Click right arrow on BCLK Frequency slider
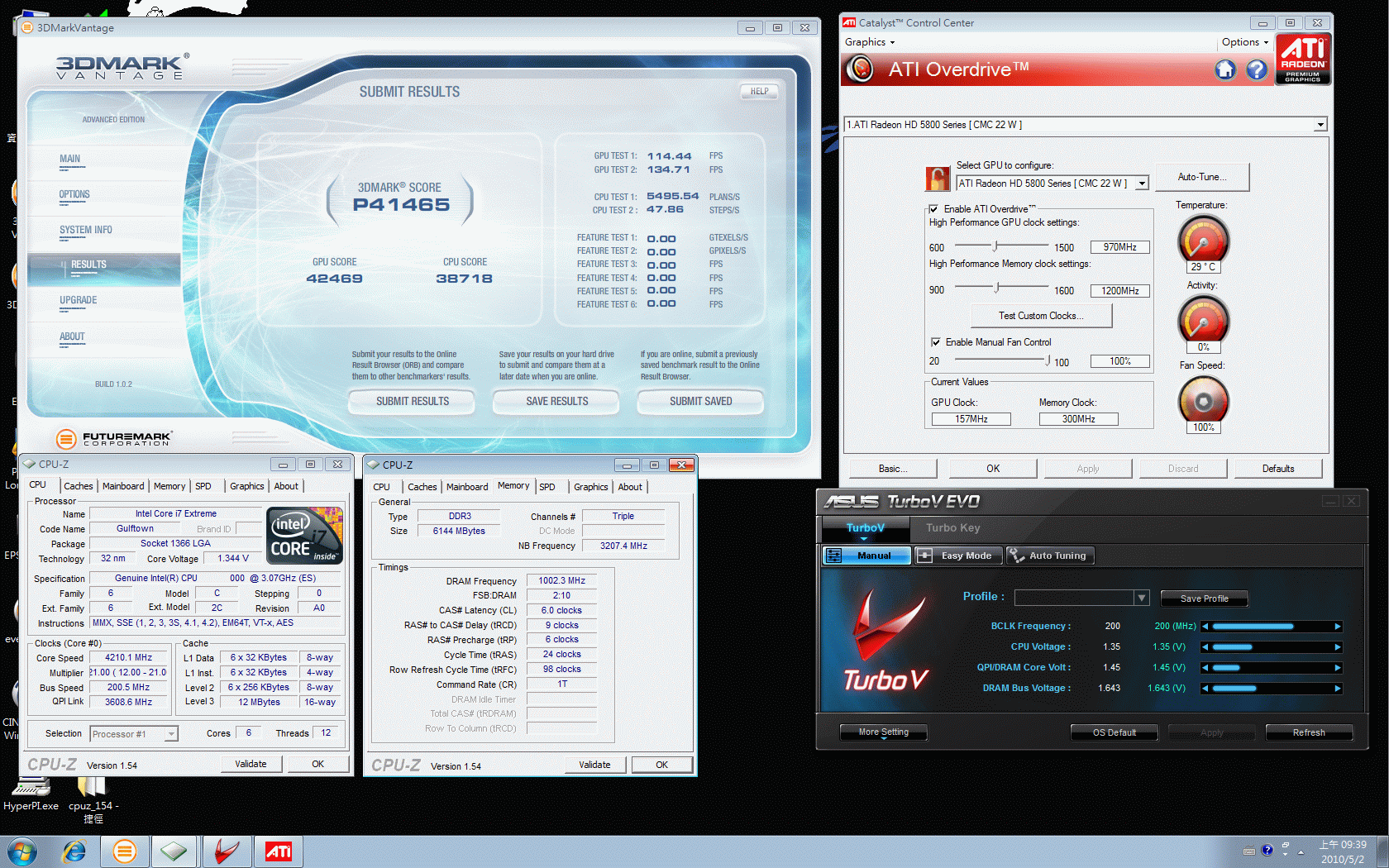The width and height of the screenshot is (1389, 868). click(1338, 627)
